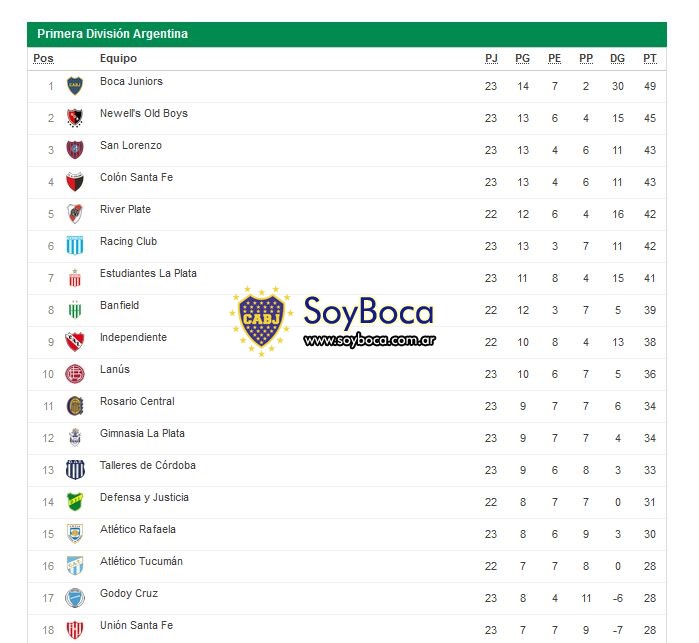
Task: Click the Boca Juniors crest icon
Action: (x=75, y=86)
